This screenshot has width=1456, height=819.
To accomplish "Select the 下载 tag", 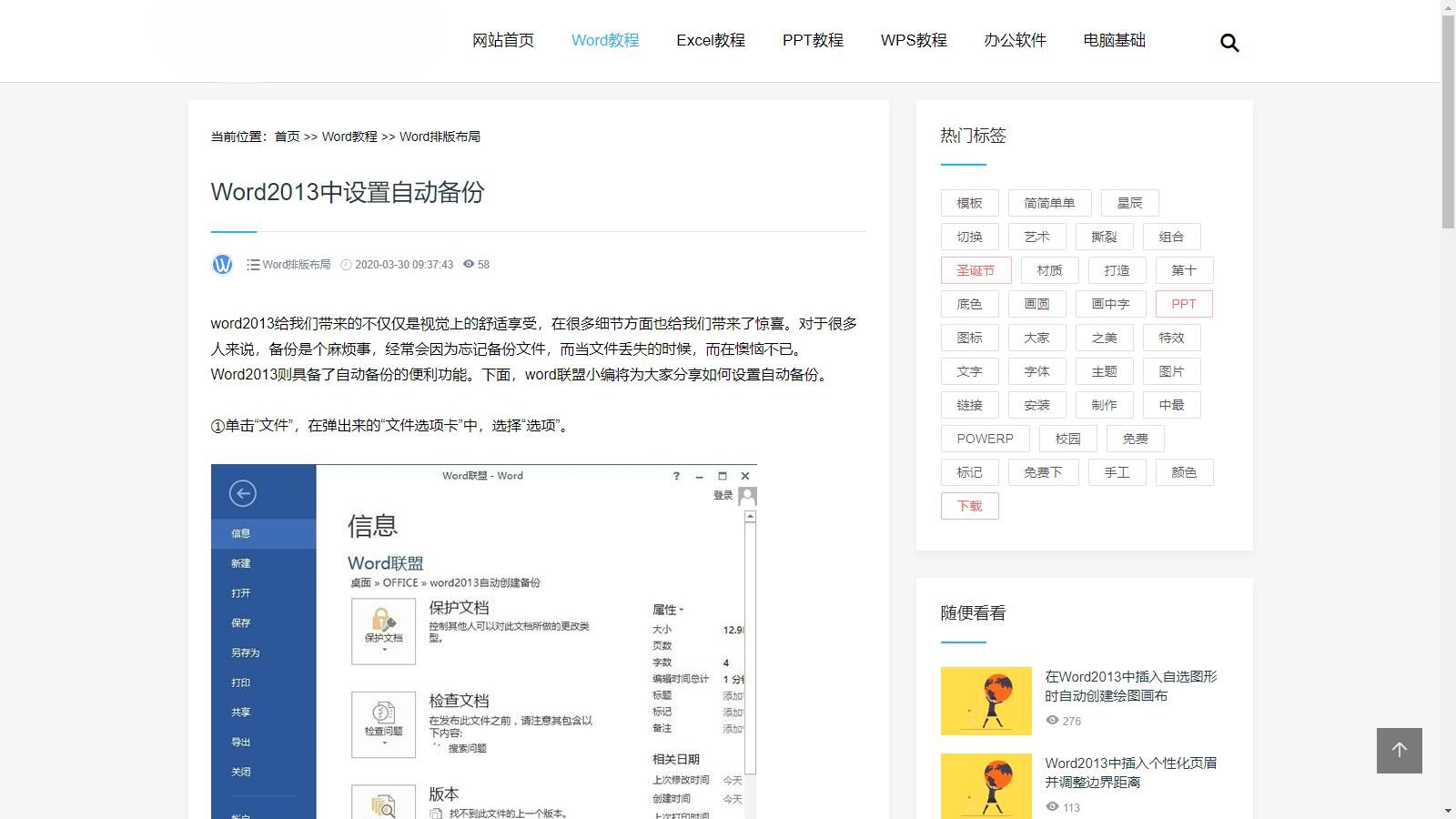I will click(x=970, y=506).
